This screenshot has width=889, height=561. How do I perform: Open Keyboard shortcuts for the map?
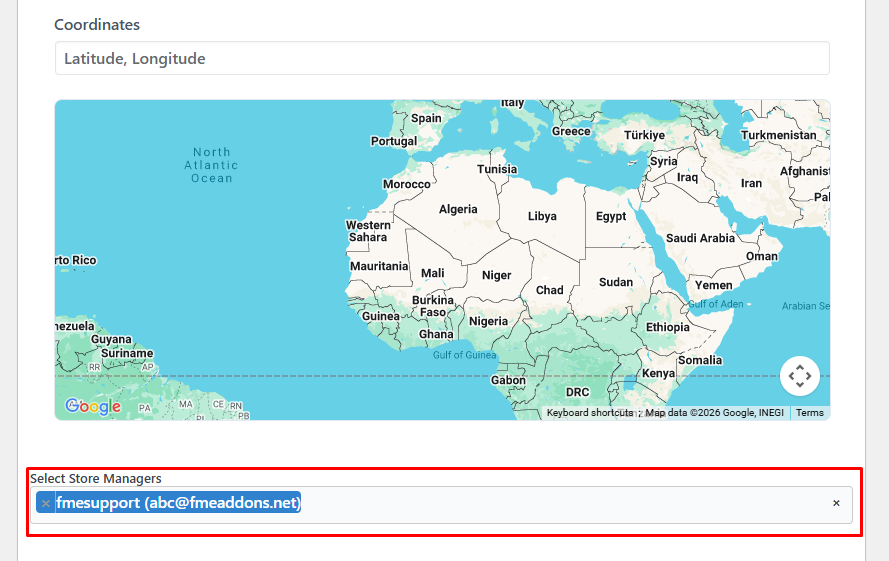pyautogui.click(x=589, y=413)
